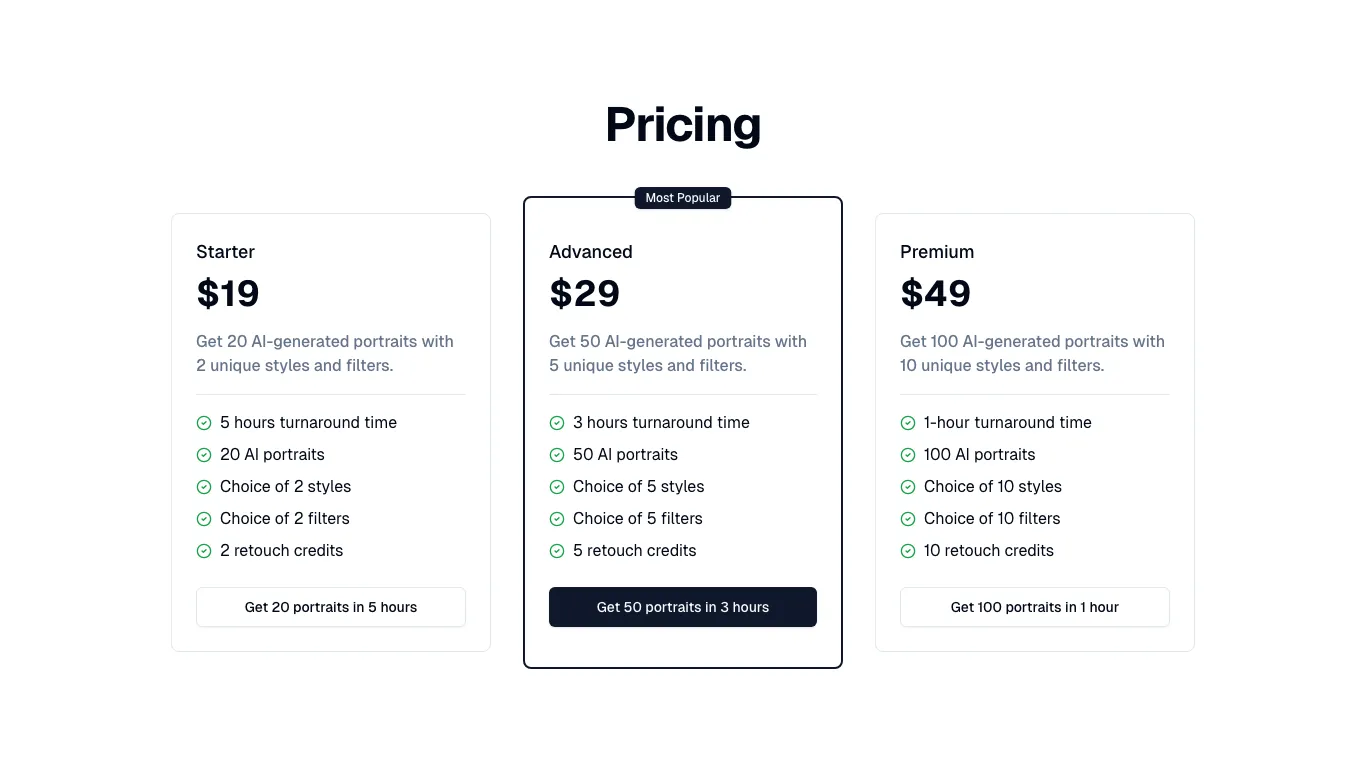
Task: Click the check icon beside '2 retouch credits'
Action: (x=204, y=550)
